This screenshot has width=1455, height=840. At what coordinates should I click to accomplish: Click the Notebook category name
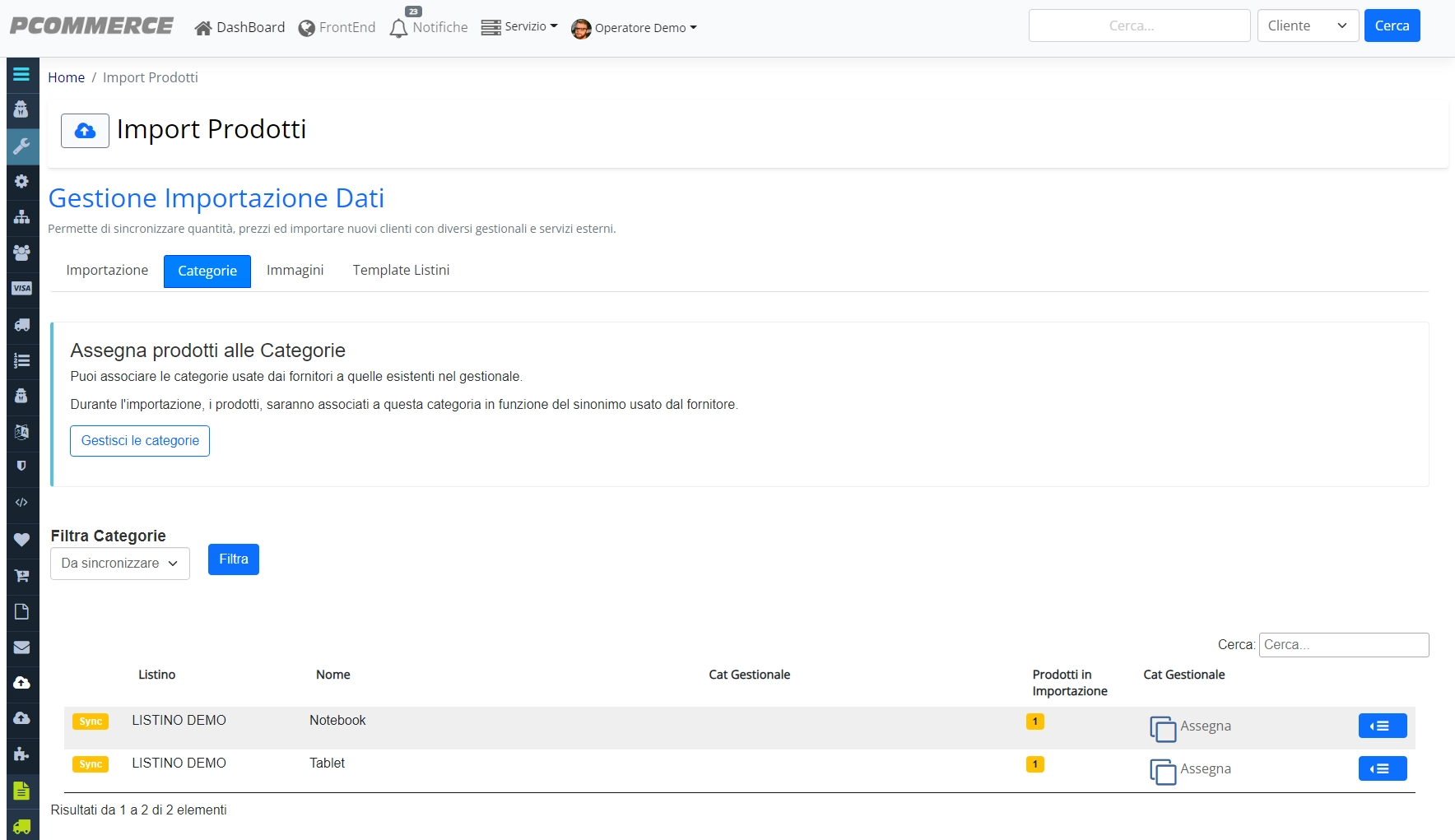(x=337, y=721)
